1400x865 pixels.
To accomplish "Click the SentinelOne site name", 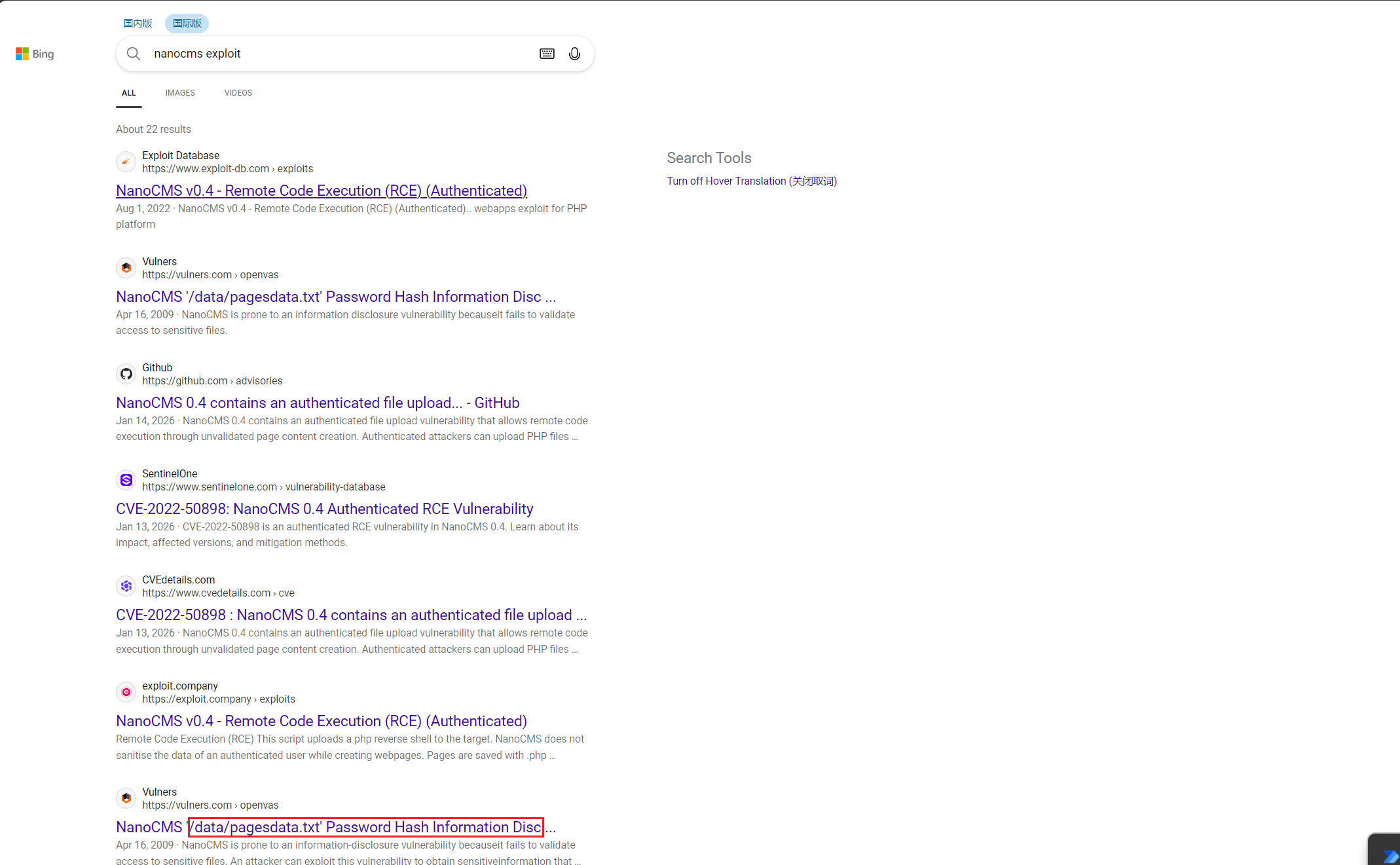I will coord(170,473).
